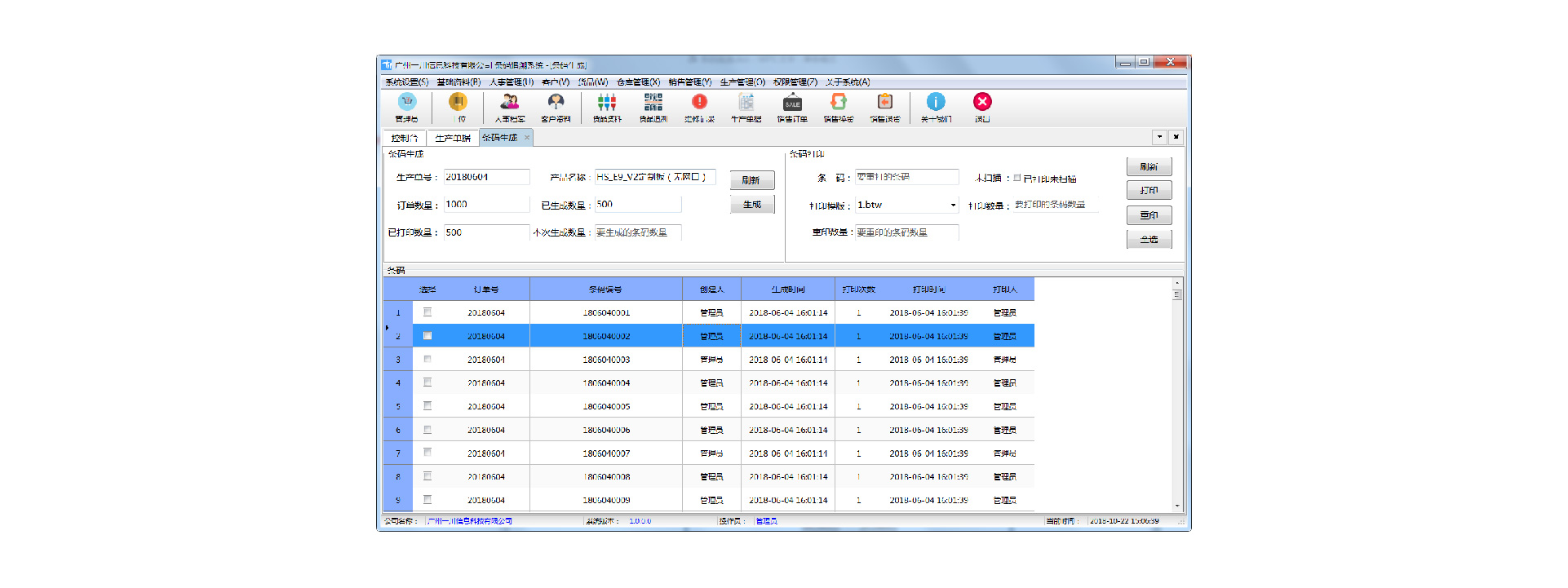Image resolution: width=1568 pixels, height=588 pixels.
Task: Click the 生产单号 field showing 20180604
Action: [486, 177]
